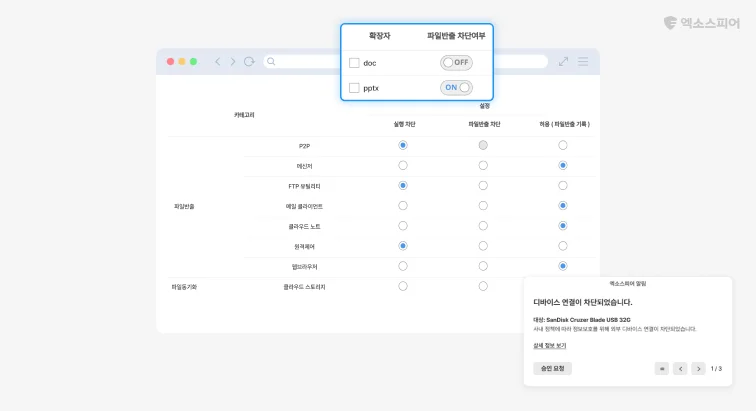
Task: Select 허용 radio for P2P
Action: (563, 145)
